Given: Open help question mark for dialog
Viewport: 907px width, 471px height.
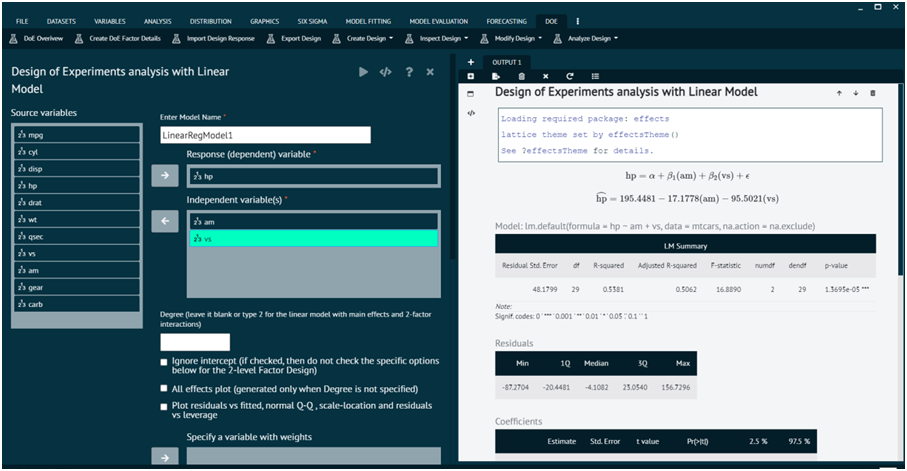Looking at the screenshot, I should 409,72.
